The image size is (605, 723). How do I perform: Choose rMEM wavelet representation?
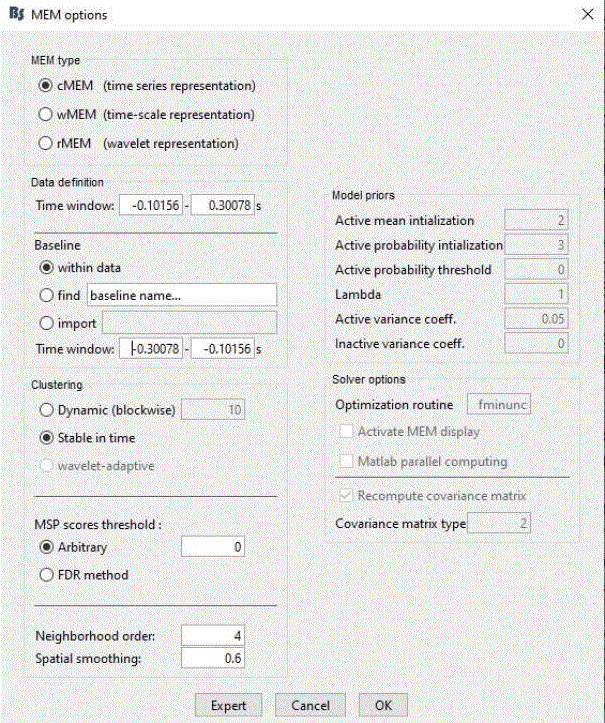pyautogui.click(x=46, y=143)
